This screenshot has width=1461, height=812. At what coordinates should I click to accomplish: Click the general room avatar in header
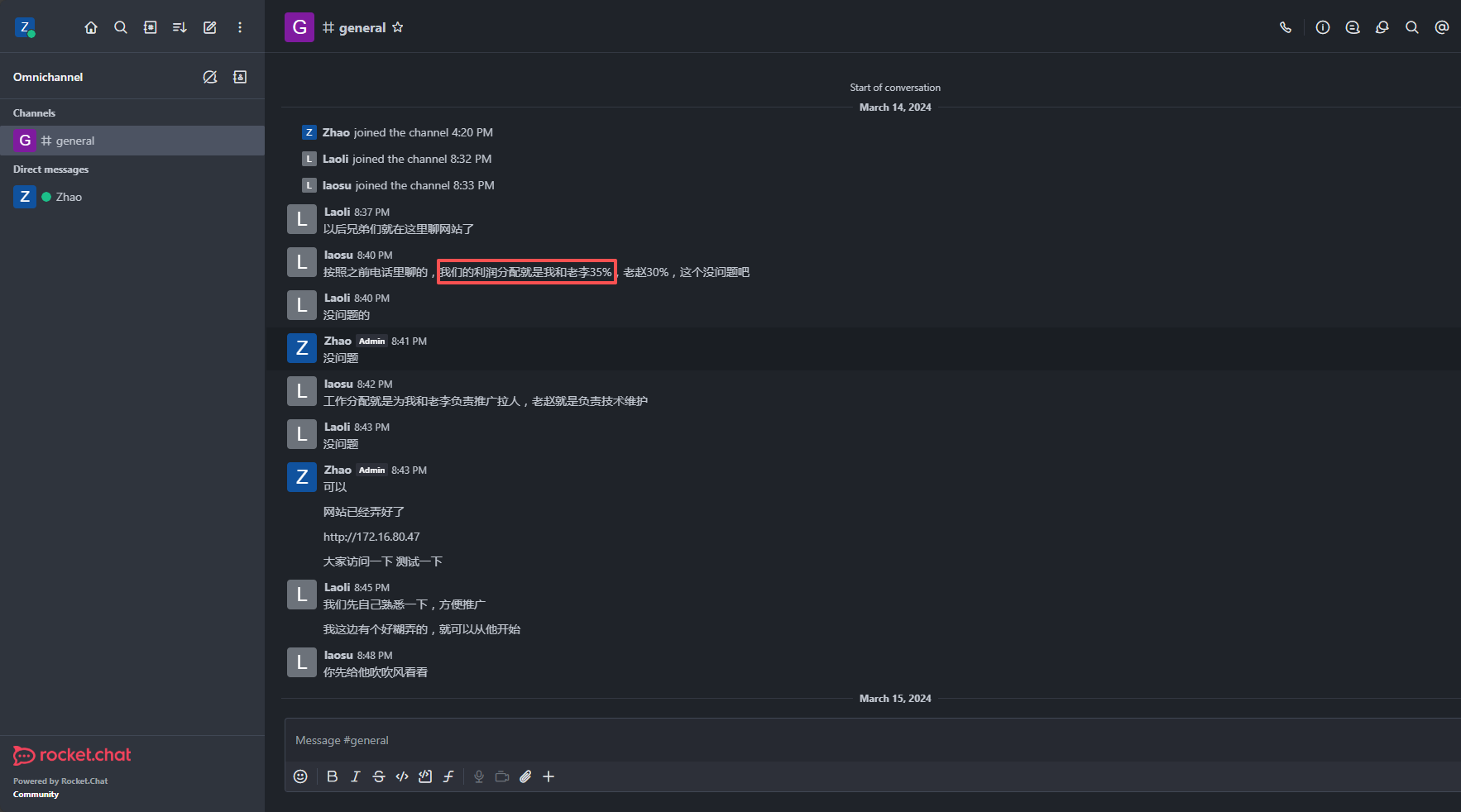[x=299, y=27]
